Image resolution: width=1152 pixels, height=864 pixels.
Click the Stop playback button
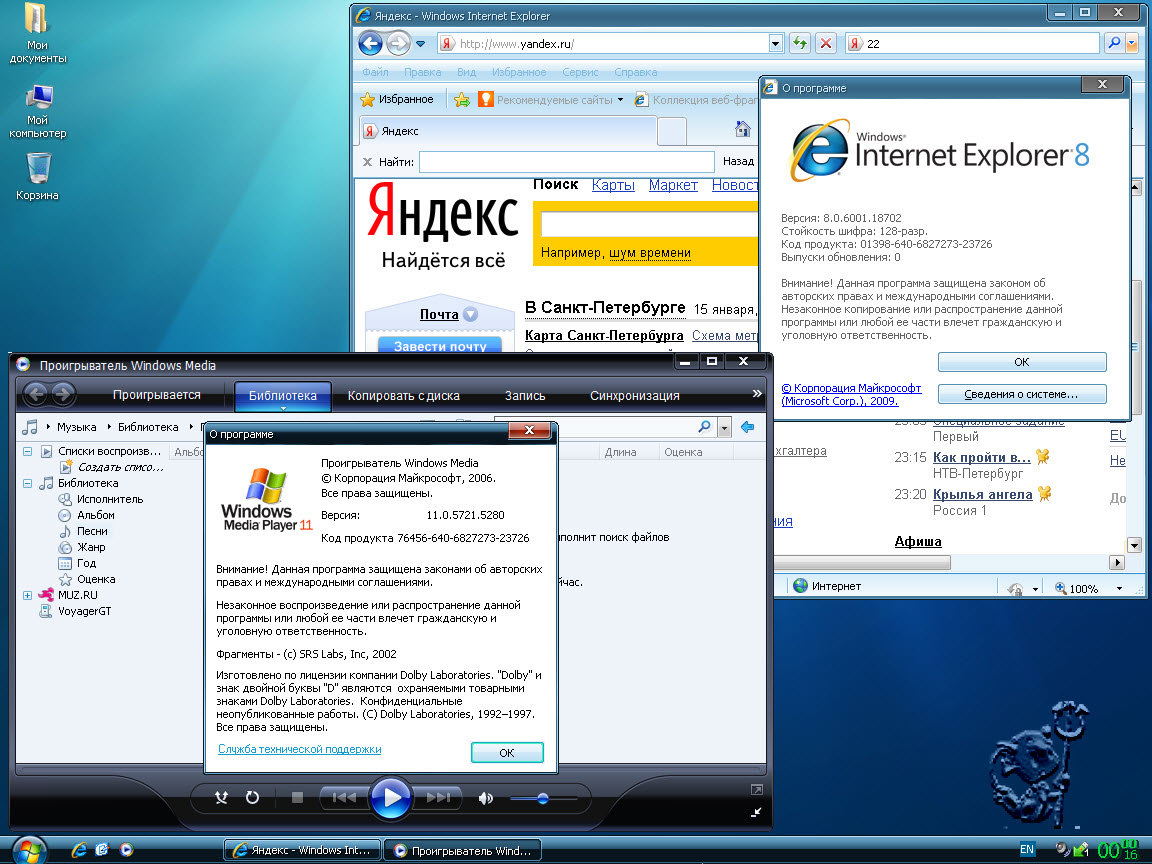click(x=297, y=798)
